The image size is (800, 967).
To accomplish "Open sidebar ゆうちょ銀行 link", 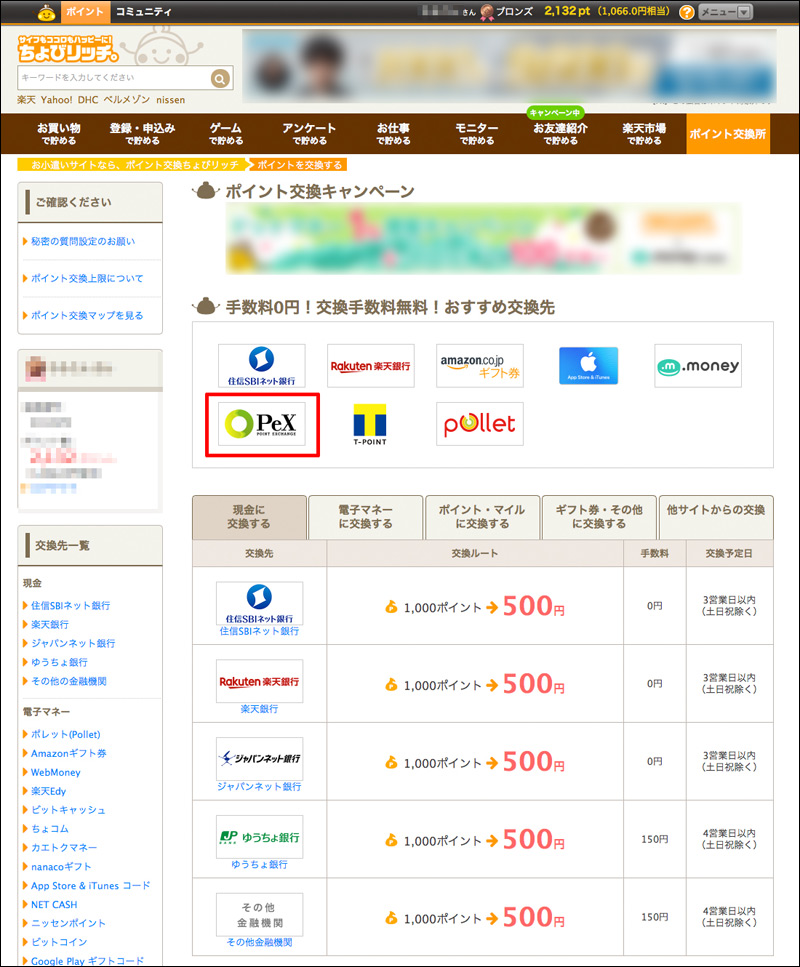I will 59,662.
